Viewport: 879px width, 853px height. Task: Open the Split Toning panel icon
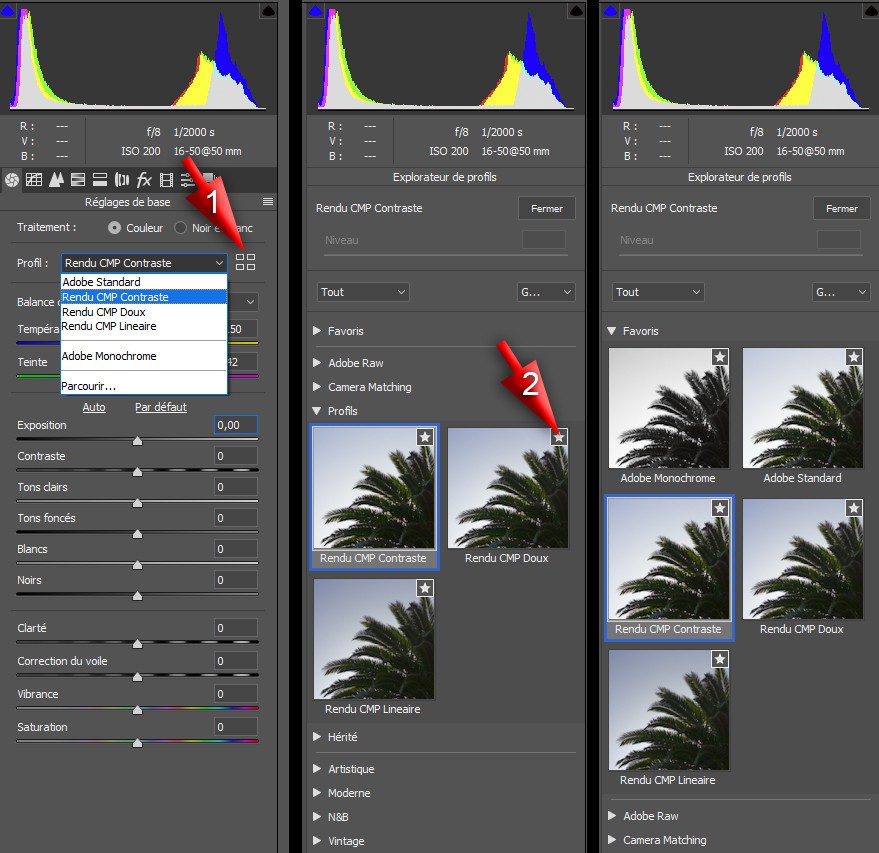point(100,179)
